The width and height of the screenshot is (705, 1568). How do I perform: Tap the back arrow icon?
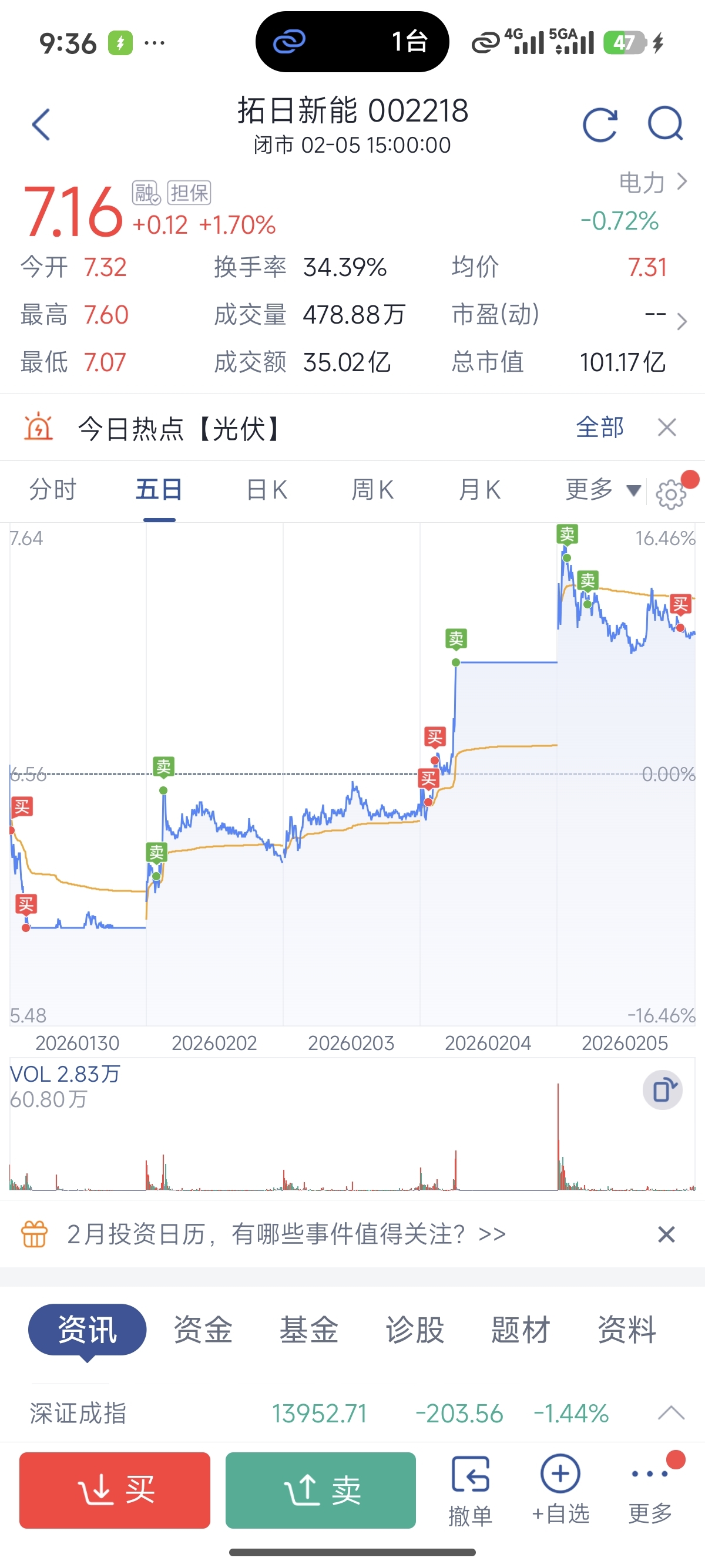pos(41,125)
